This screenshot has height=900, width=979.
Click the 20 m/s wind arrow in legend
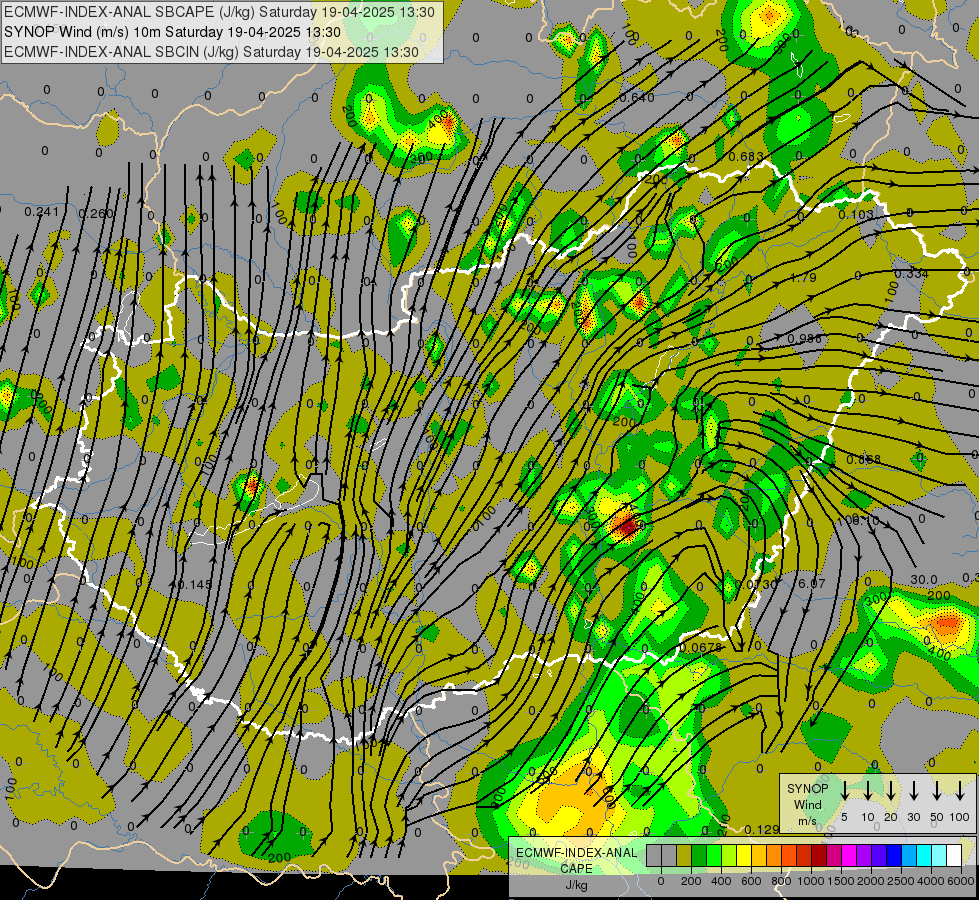(890, 790)
